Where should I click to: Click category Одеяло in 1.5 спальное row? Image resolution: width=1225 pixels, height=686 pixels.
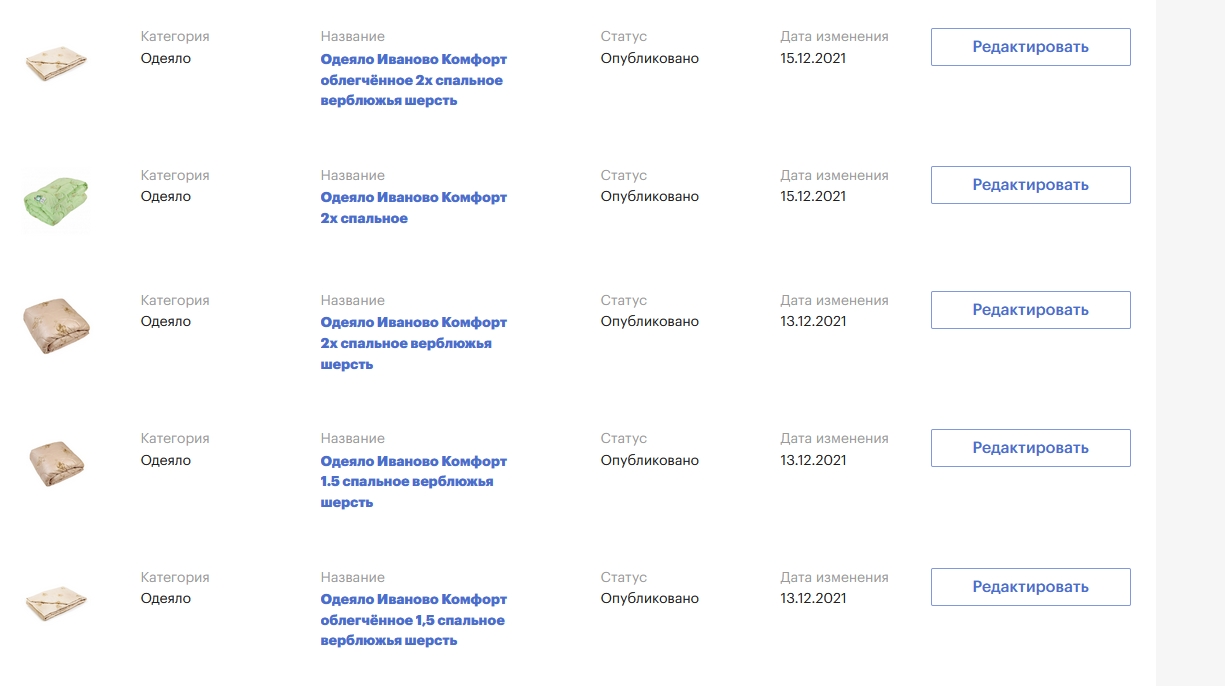pyautogui.click(x=166, y=461)
